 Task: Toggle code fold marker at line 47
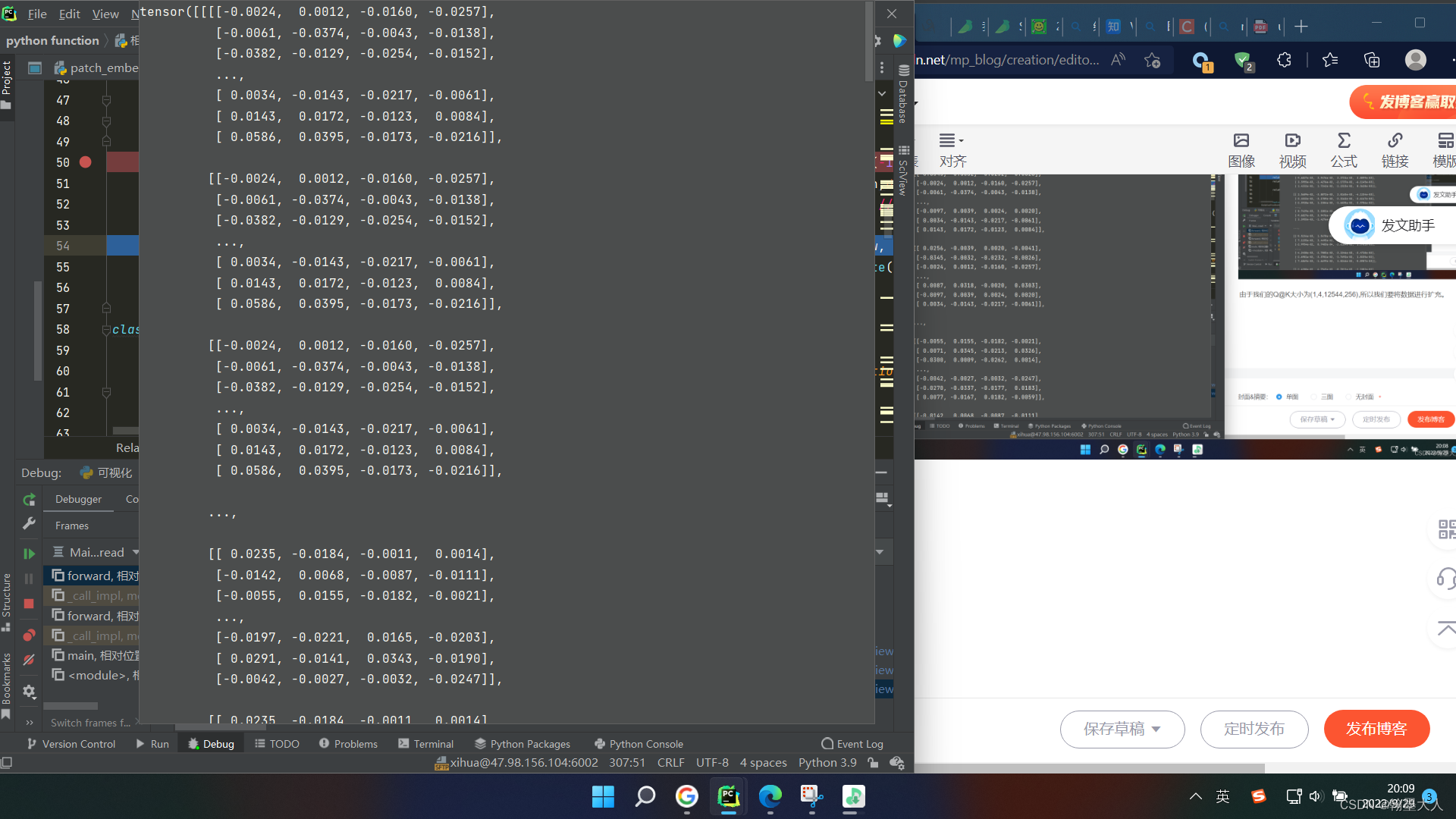point(106,100)
